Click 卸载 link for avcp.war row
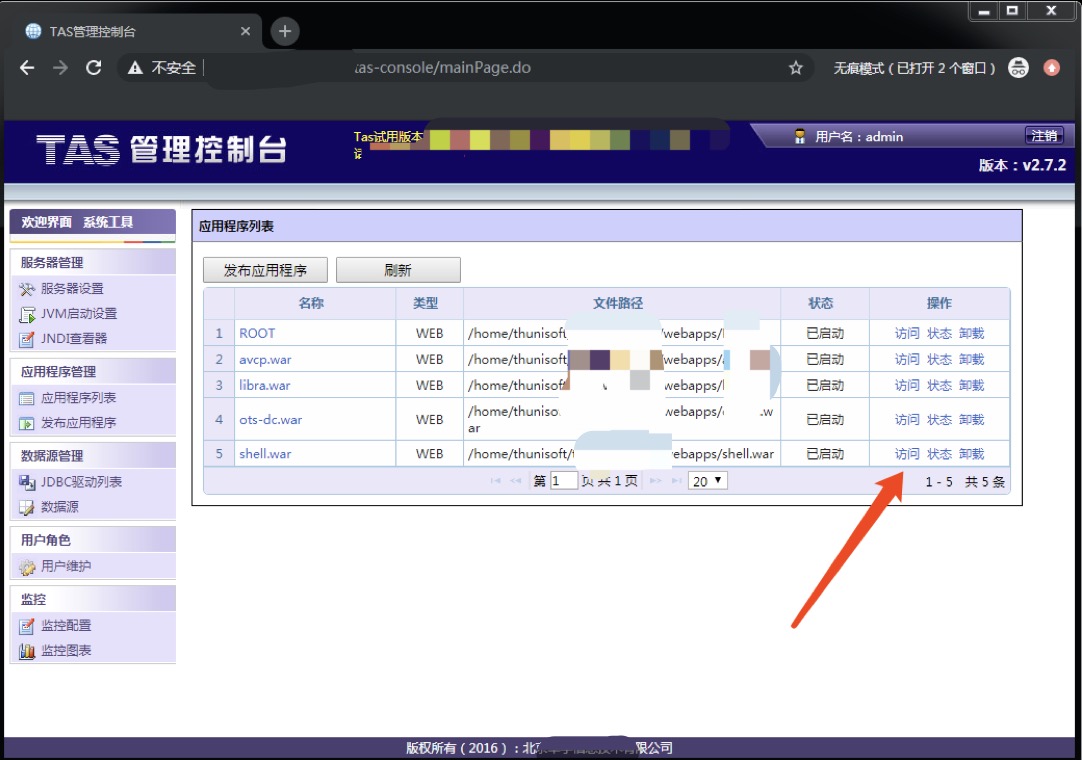1082x760 pixels. (971, 360)
